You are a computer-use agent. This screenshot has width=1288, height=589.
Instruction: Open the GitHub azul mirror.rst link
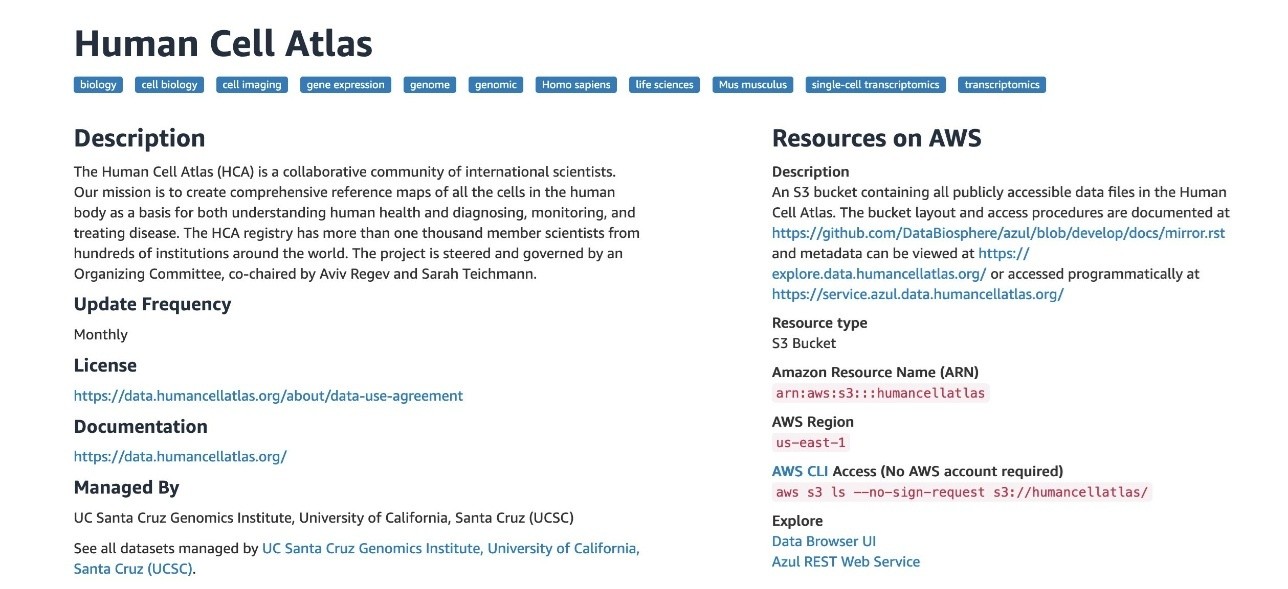click(x=998, y=233)
